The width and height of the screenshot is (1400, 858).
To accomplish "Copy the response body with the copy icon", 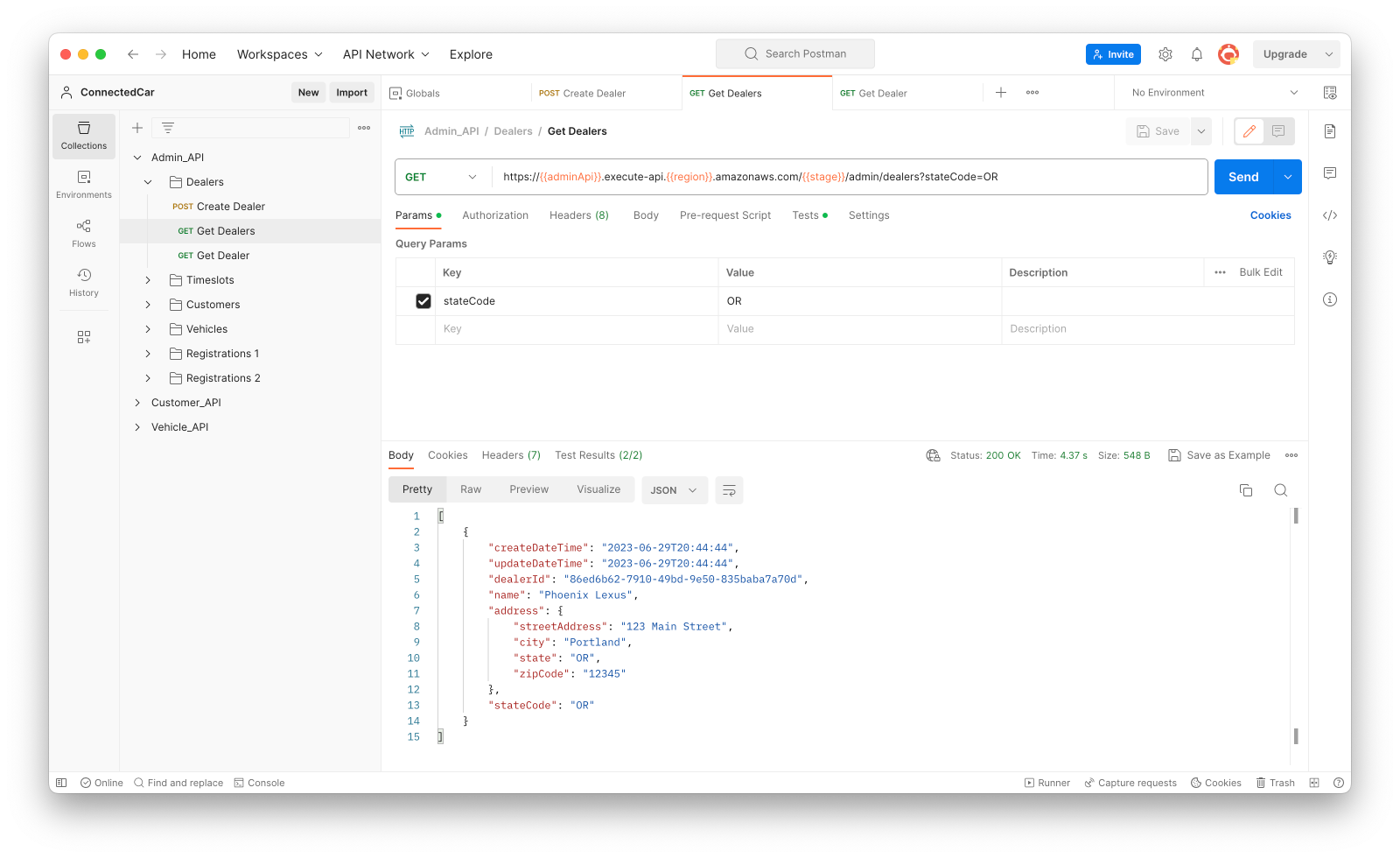I will click(1246, 490).
